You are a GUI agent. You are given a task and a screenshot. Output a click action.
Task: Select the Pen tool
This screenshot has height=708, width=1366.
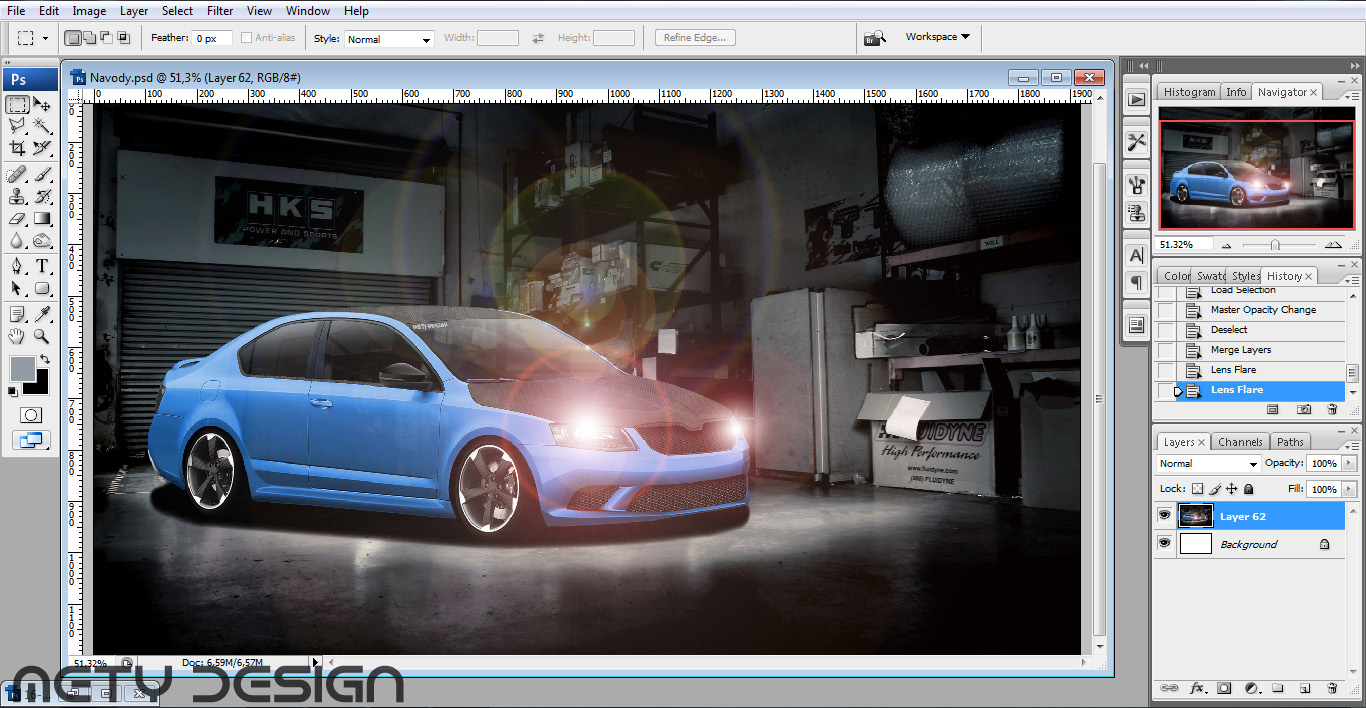point(17,266)
